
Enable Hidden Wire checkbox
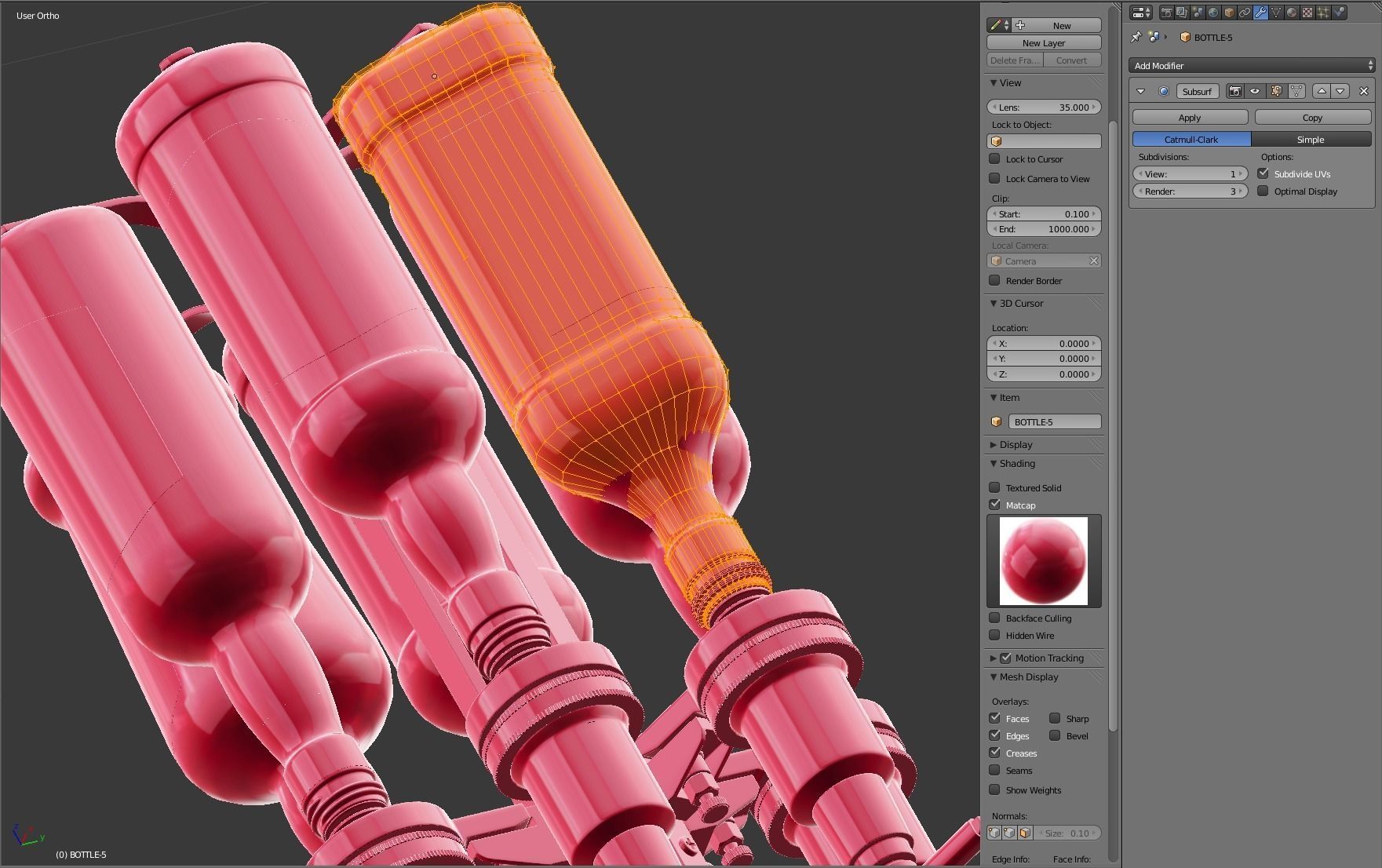pyautogui.click(x=994, y=635)
